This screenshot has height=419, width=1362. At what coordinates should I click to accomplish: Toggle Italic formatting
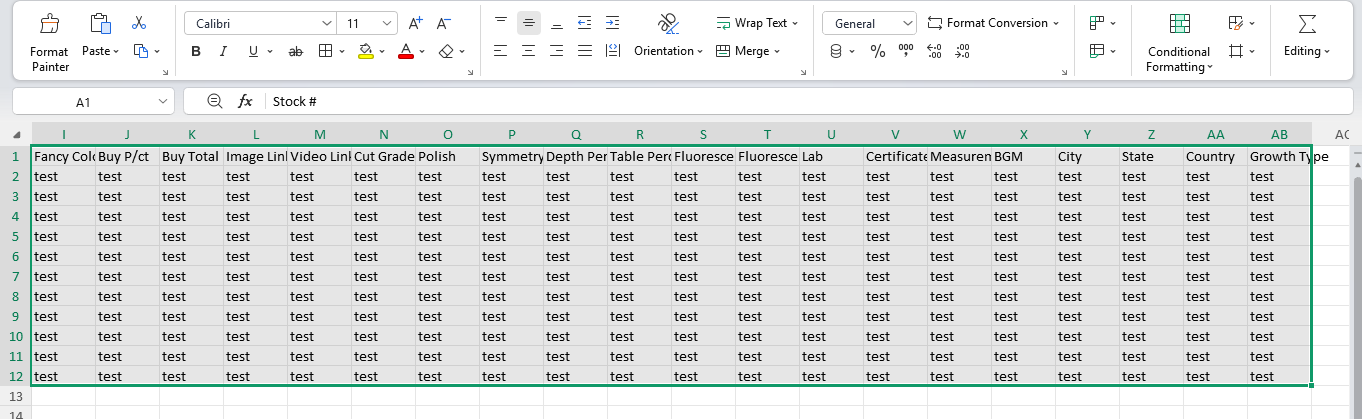point(224,51)
